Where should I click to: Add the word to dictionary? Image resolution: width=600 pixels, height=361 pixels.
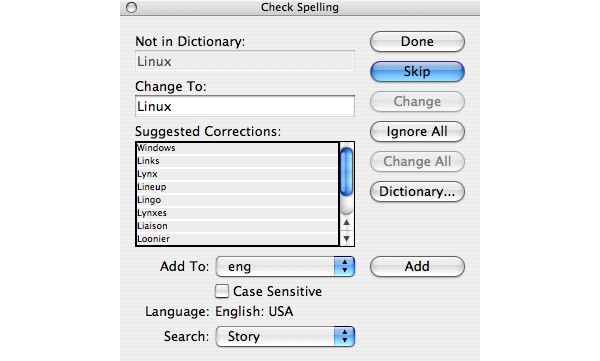[417, 266]
